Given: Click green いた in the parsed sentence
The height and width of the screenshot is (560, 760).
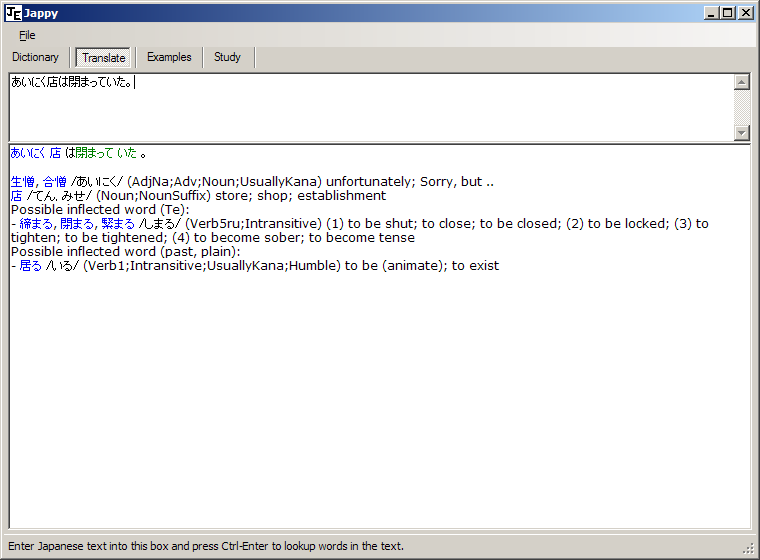Looking at the screenshot, I should pos(127,153).
